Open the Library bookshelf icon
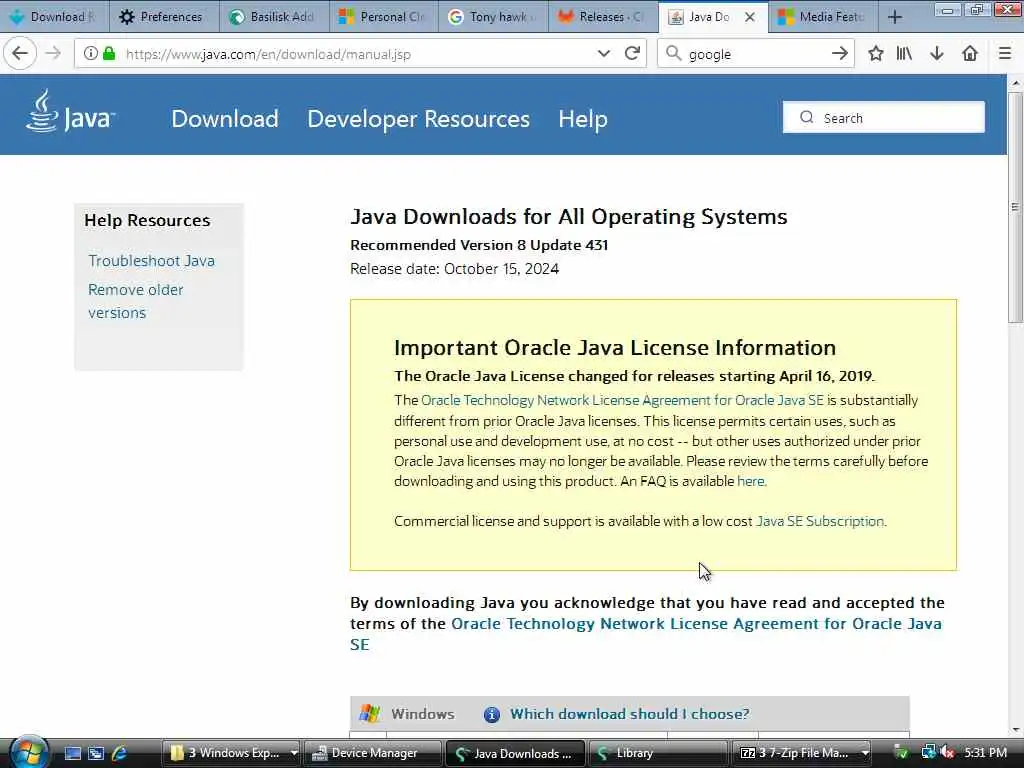1024x768 pixels. [x=904, y=53]
